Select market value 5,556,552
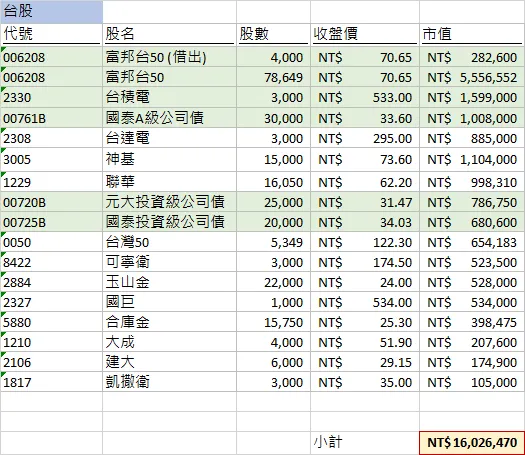 [x=472, y=77]
